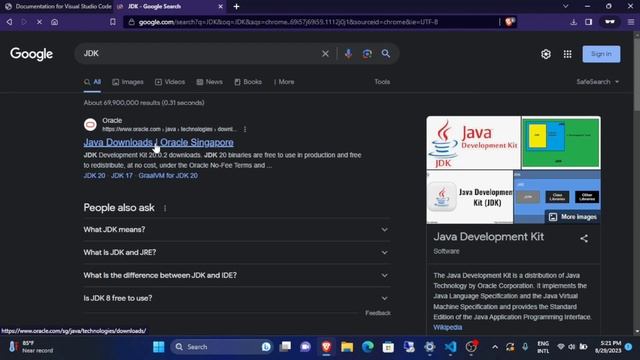Image resolution: width=640 pixels, height=360 pixels.
Task: Open the search Tools button
Action: [382, 82]
